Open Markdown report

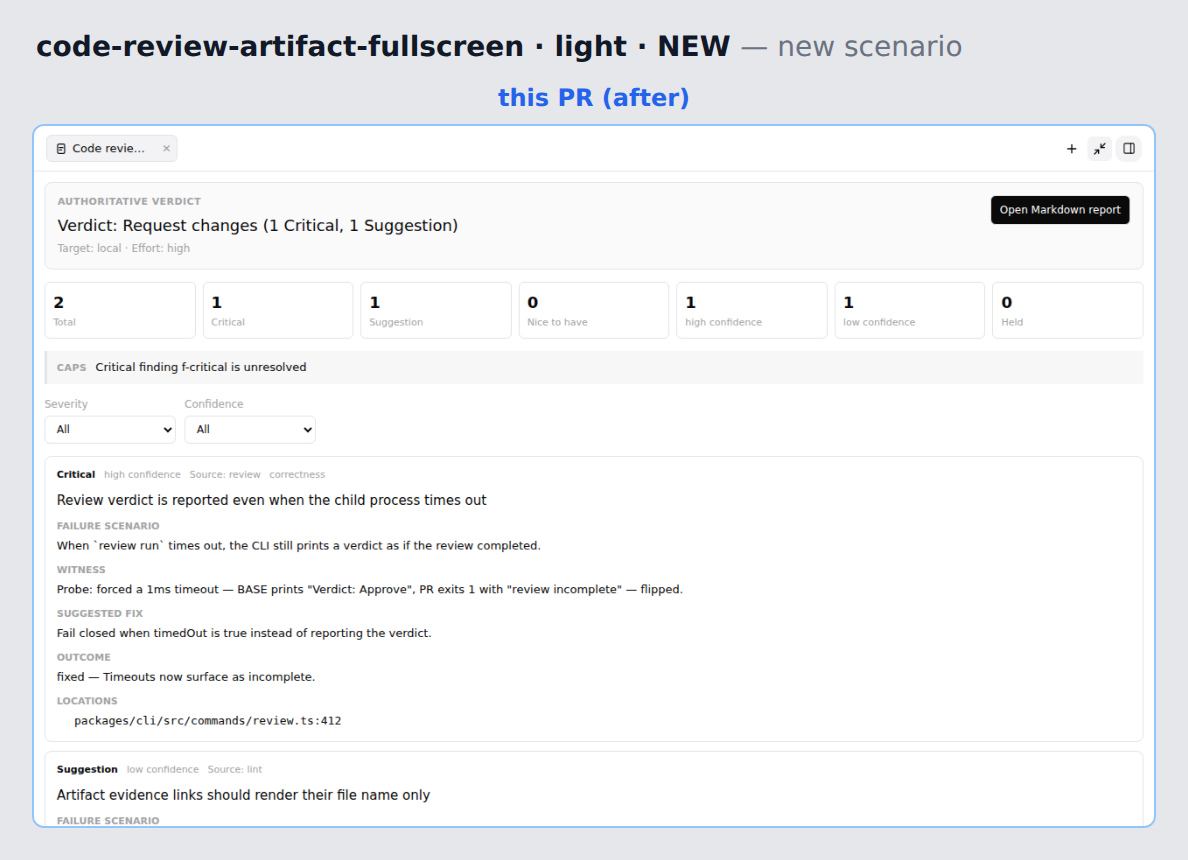tap(1060, 210)
